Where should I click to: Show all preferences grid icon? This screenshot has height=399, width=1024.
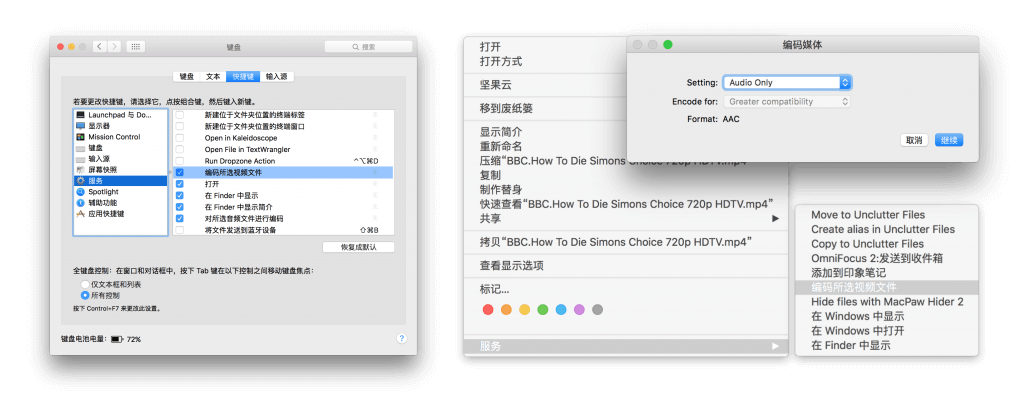coord(135,46)
